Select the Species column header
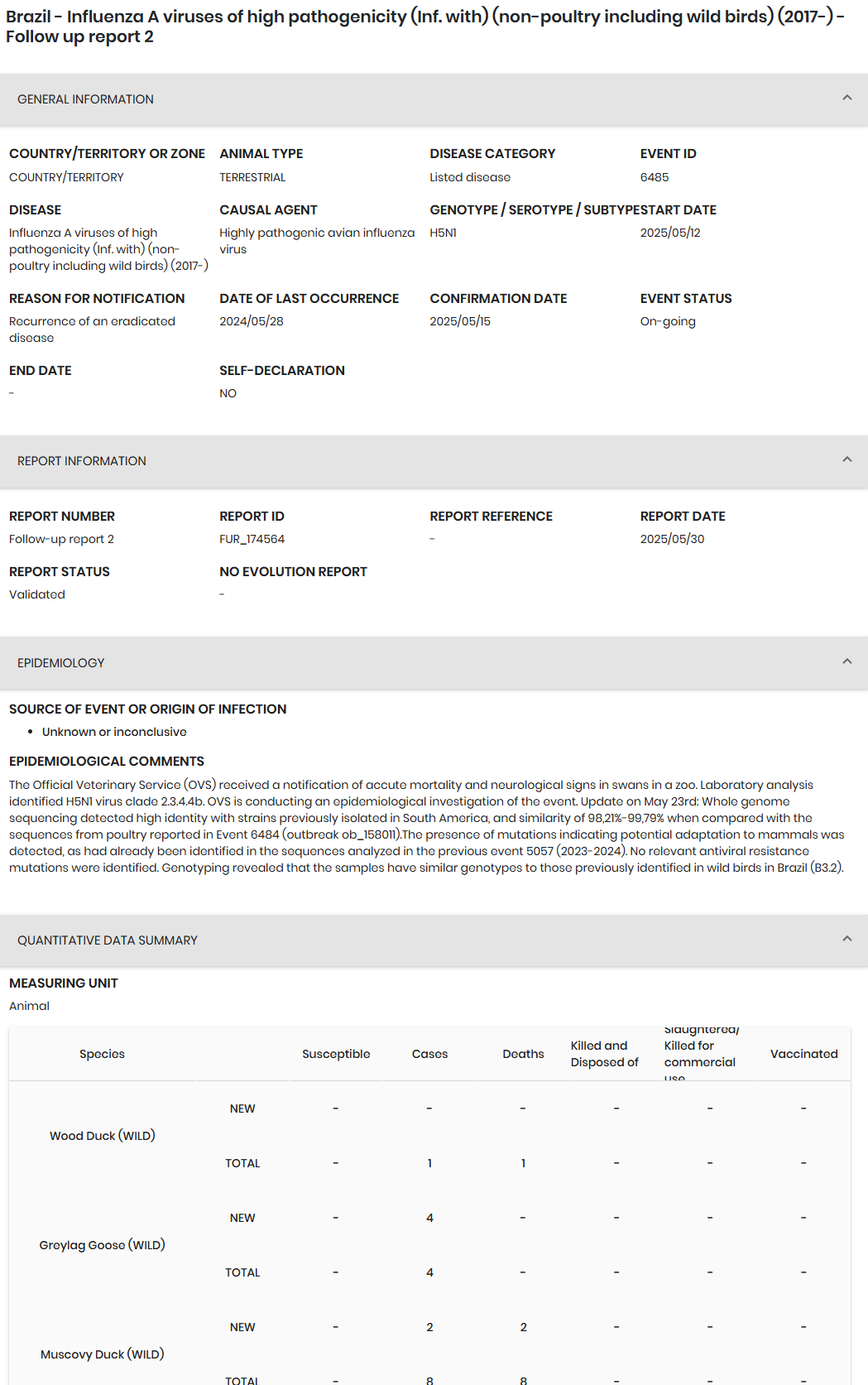868x1385 pixels. (103, 1054)
